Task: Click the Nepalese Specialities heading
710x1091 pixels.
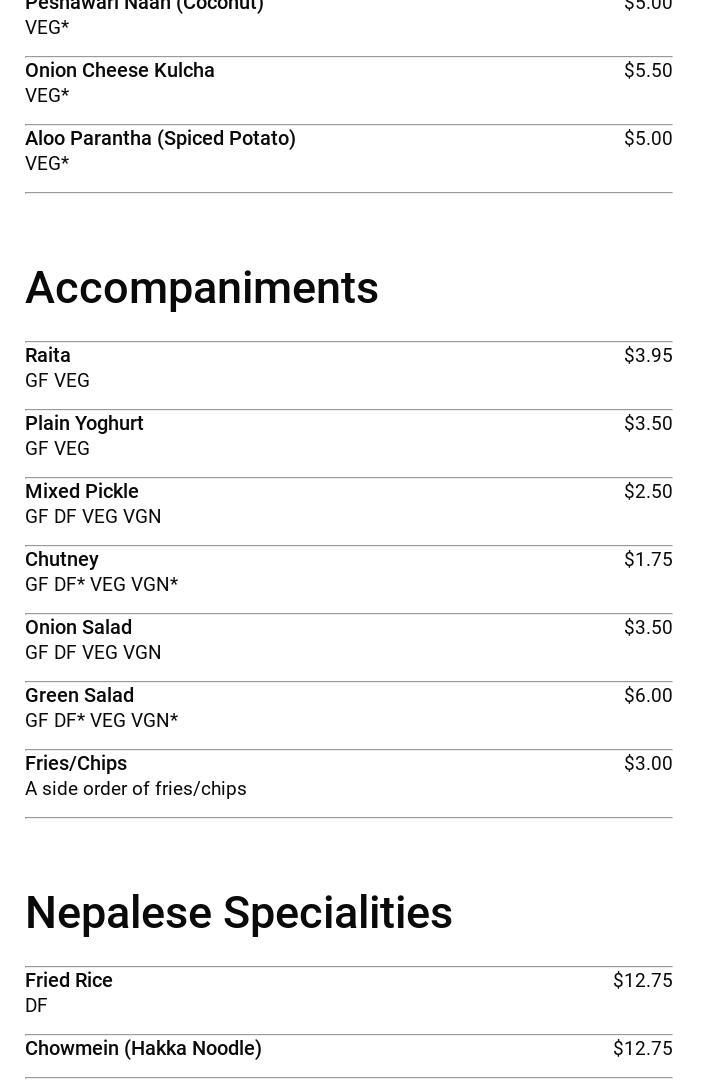Action: (x=239, y=913)
